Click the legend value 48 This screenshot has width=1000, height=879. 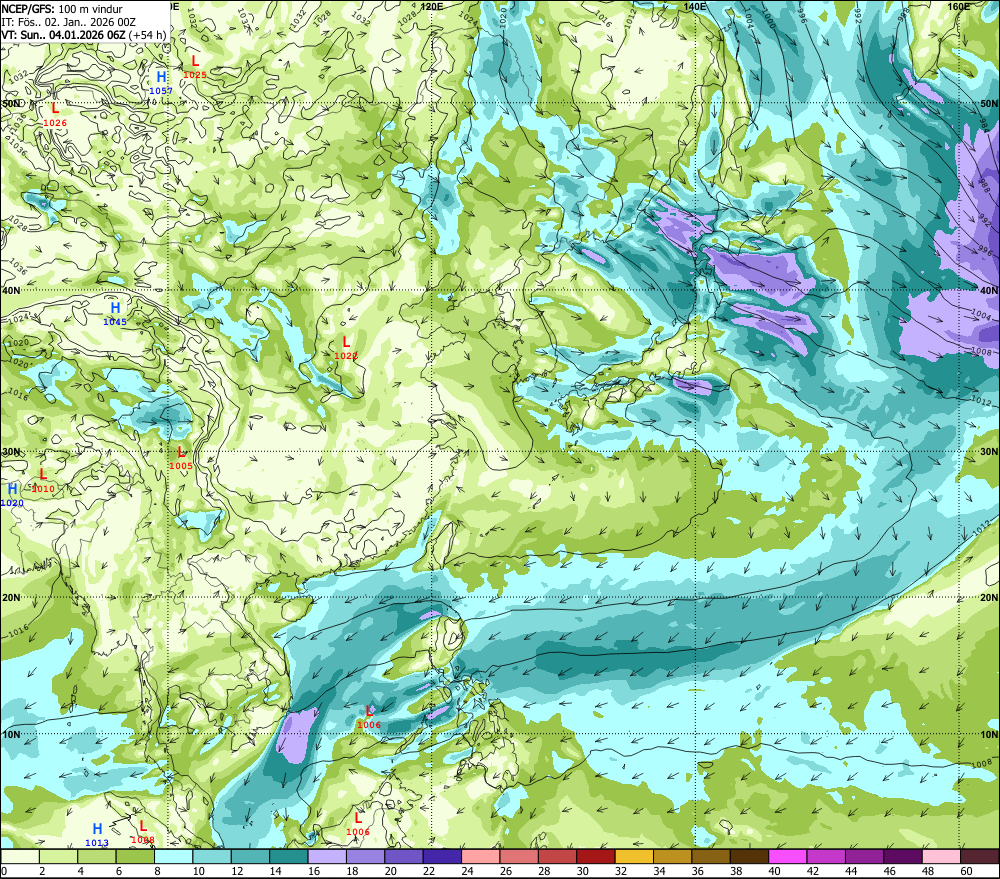click(927, 871)
